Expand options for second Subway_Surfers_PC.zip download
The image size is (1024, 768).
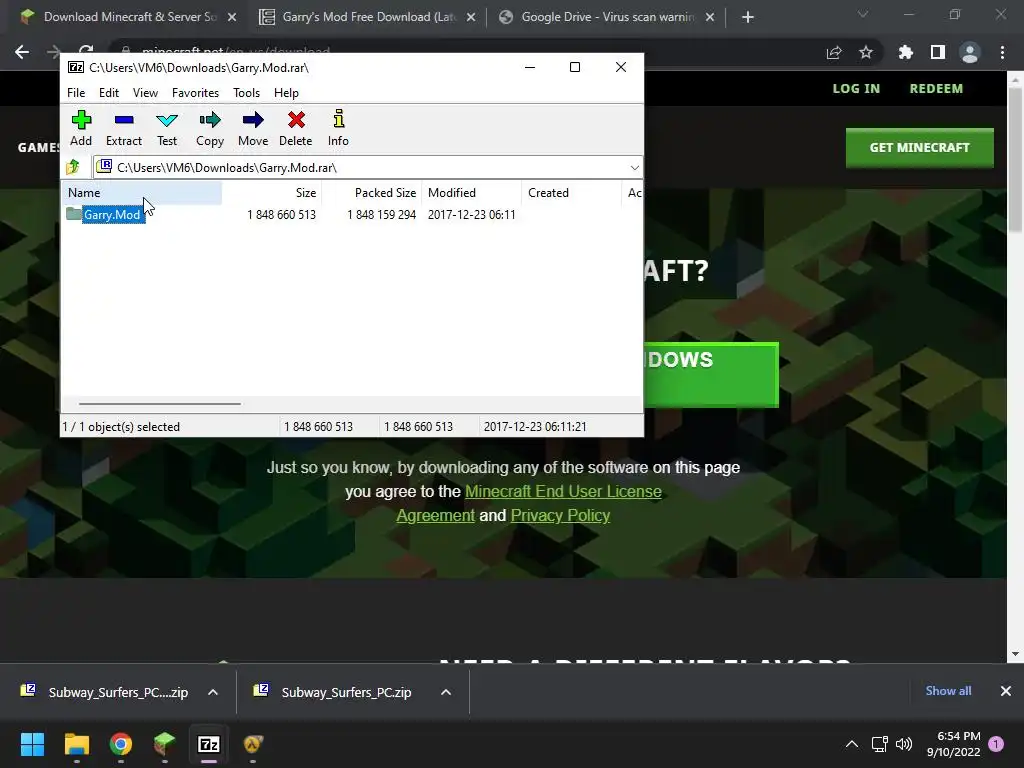point(446,692)
